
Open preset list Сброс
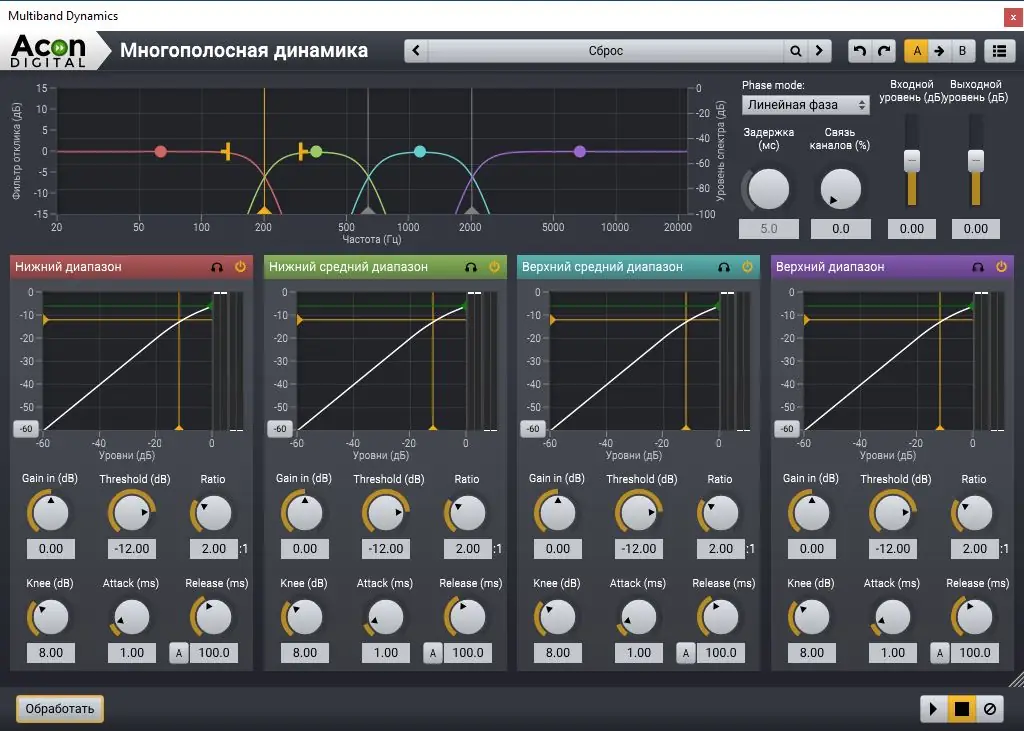tap(605, 51)
